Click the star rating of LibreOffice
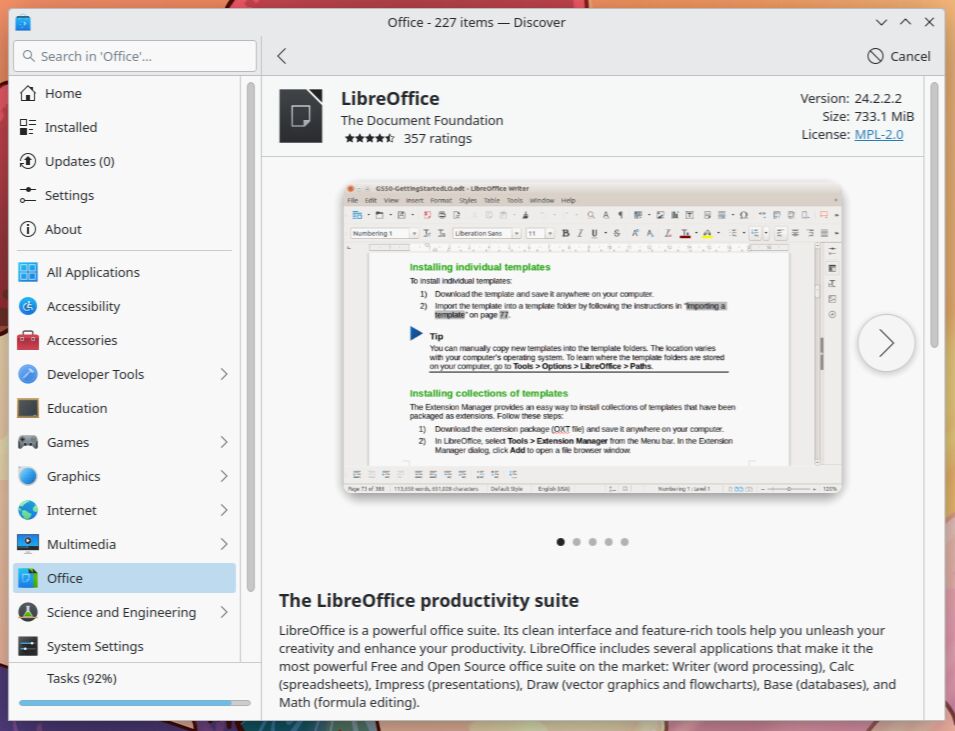 [369, 138]
